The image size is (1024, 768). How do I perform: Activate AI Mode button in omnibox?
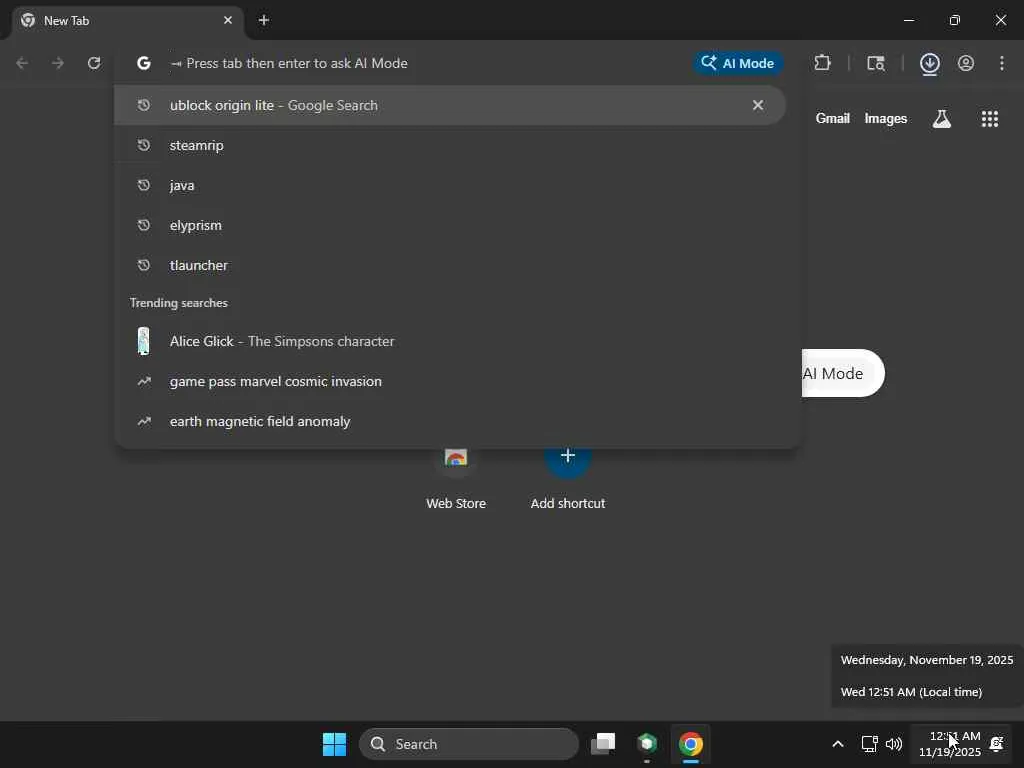tap(738, 63)
